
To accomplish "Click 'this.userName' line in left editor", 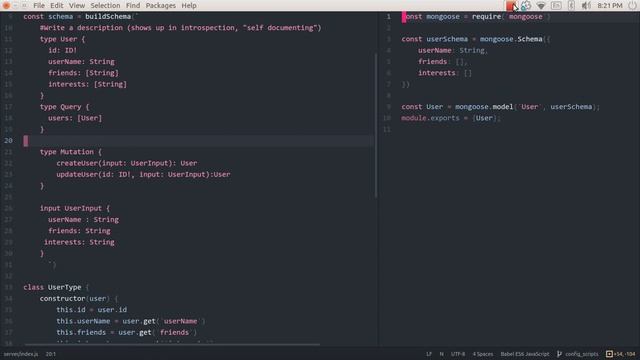I will (x=131, y=321).
